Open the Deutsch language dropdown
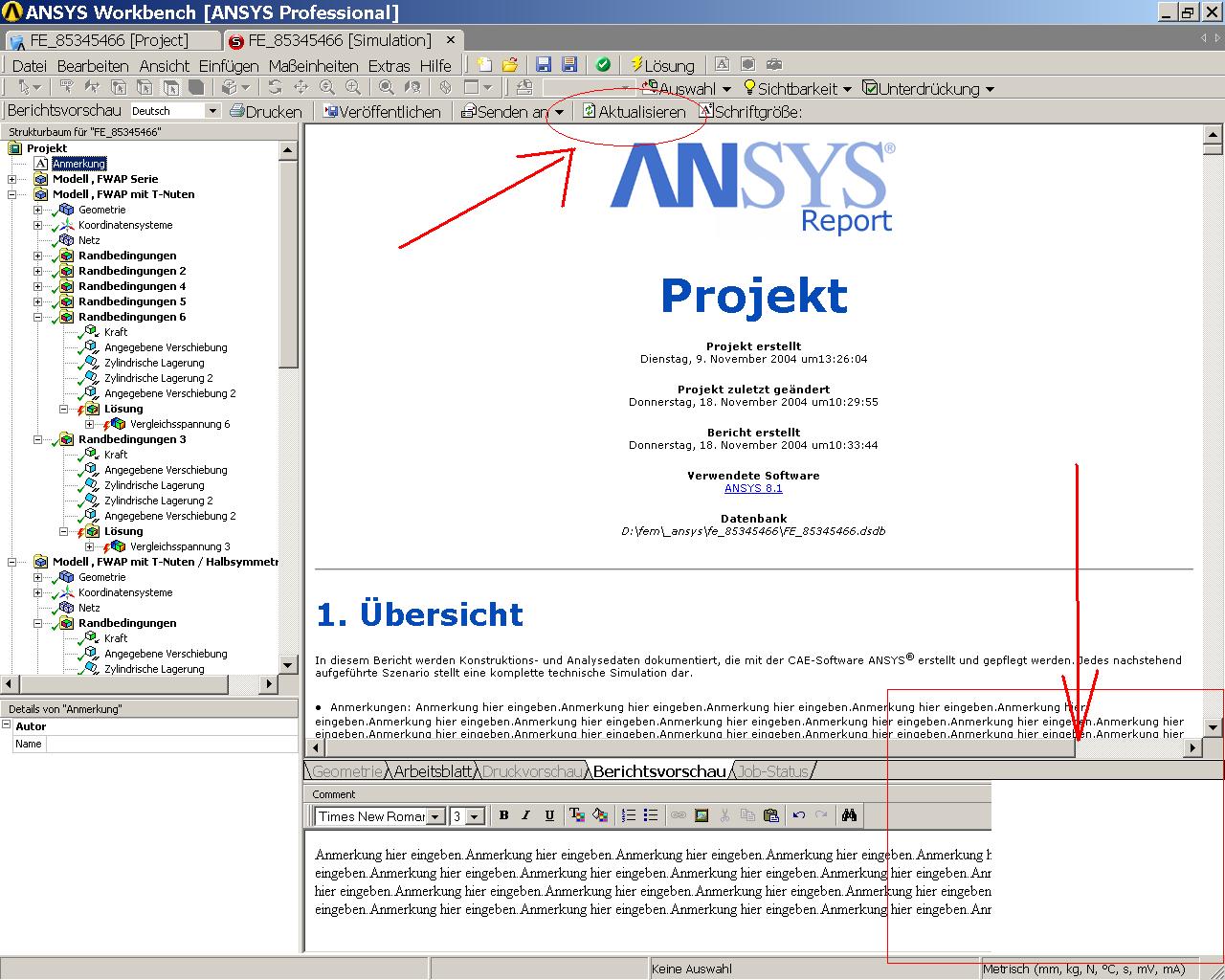Screen dimensions: 1225x980 [212, 111]
